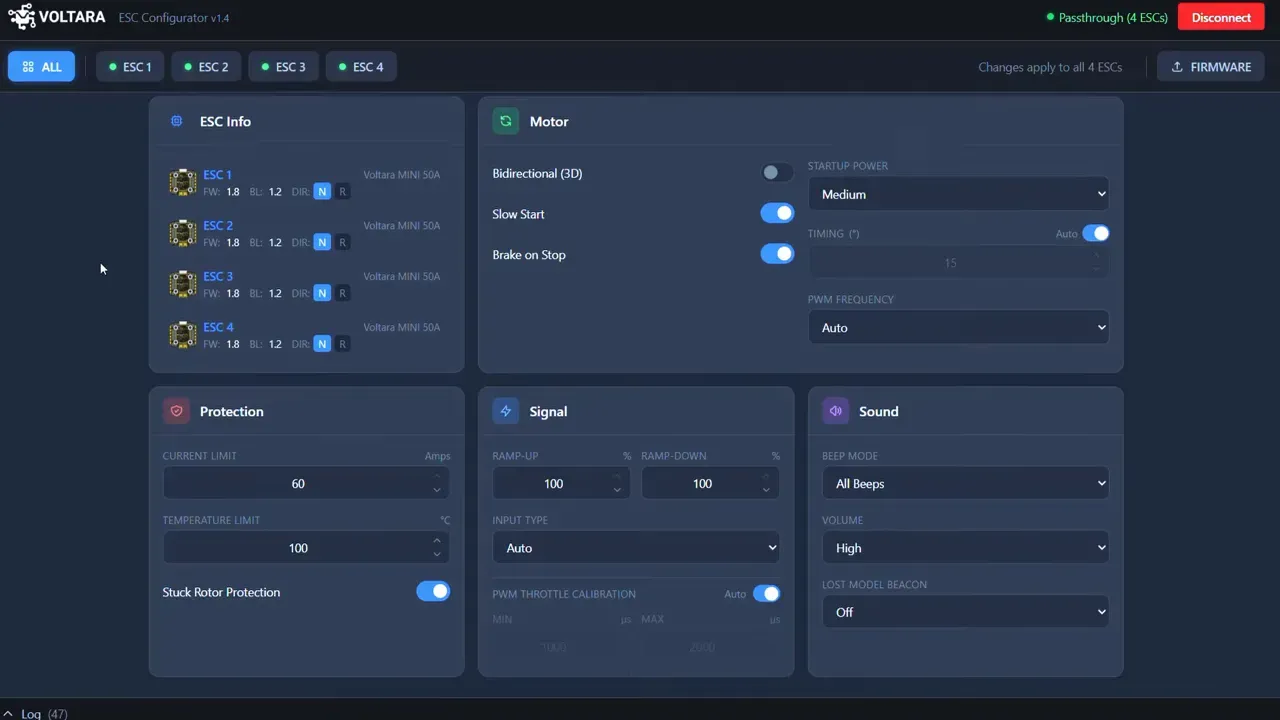Click the Voltara logo icon
1280x720 pixels.
point(21,17)
